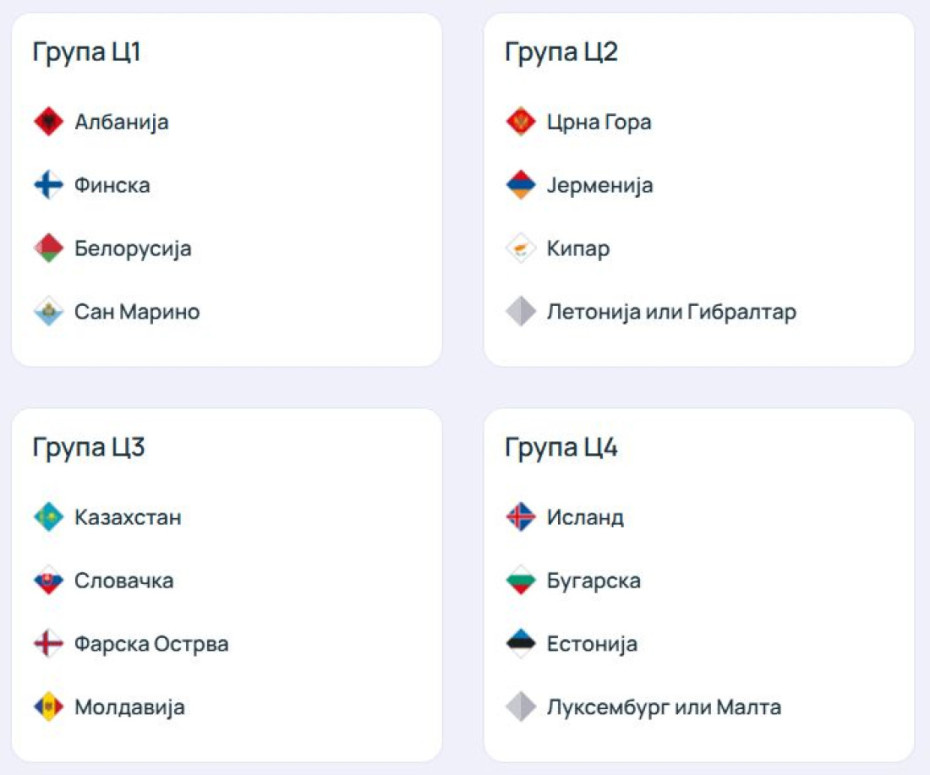Click the Група Ц1 heading
This screenshot has height=775, width=930.
tap(87, 52)
